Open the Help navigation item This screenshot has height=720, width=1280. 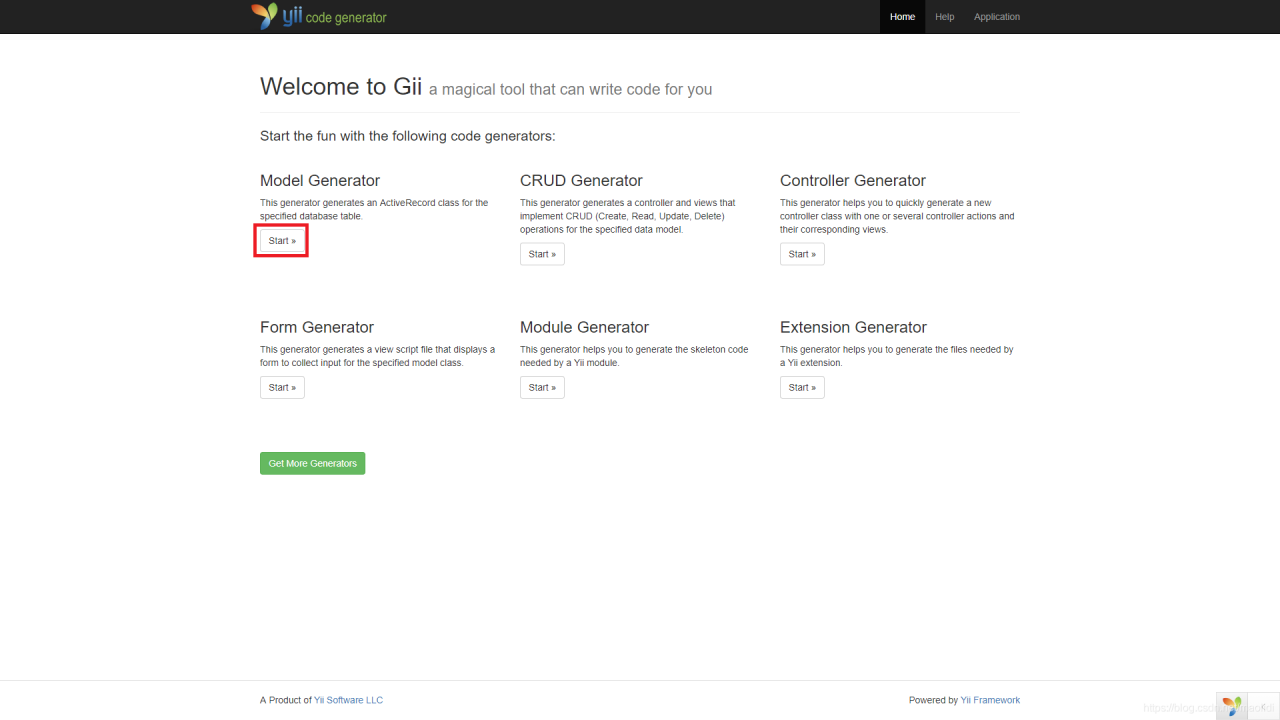[x=944, y=17]
